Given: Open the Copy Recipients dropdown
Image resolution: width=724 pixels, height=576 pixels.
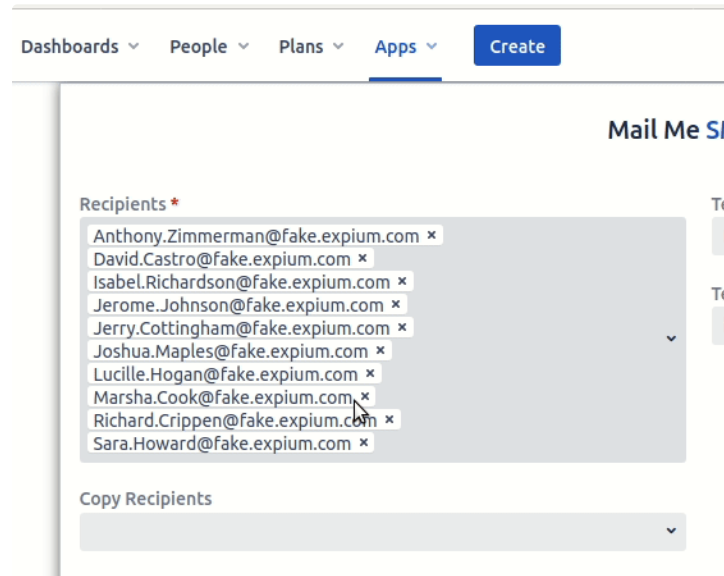Looking at the screenshot, I should (x=671, y=532).
